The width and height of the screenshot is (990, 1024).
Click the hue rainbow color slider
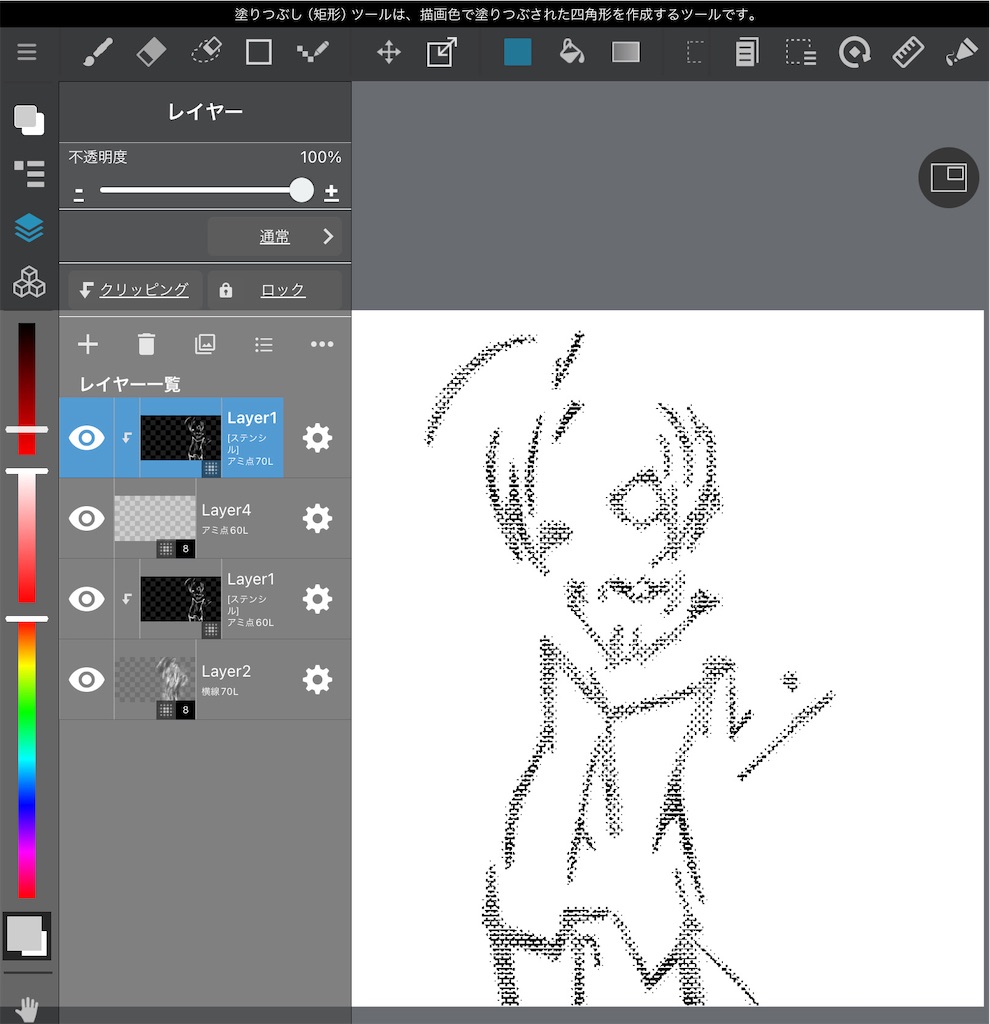coord(27,760)
